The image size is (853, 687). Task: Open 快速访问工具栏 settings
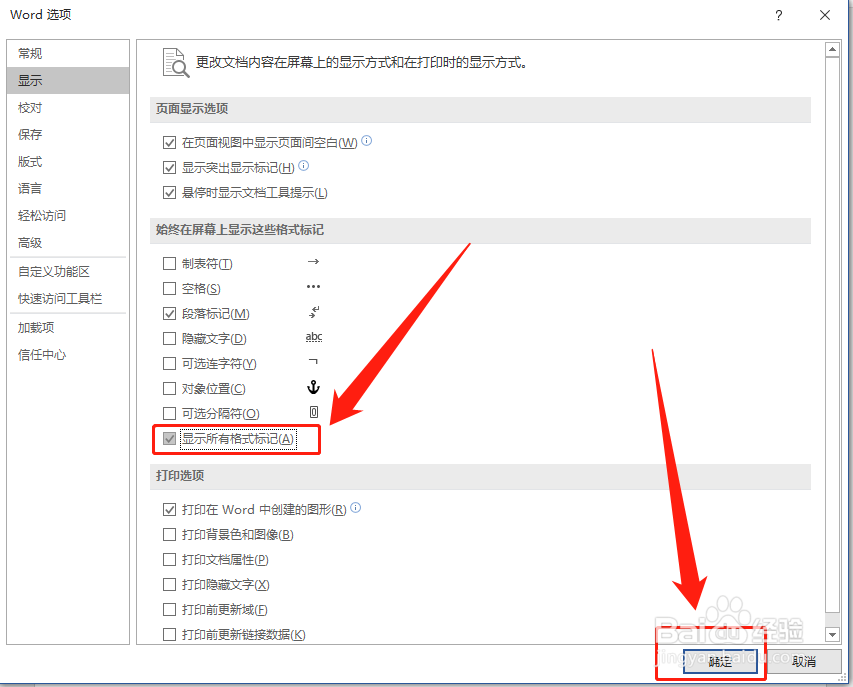68,299
